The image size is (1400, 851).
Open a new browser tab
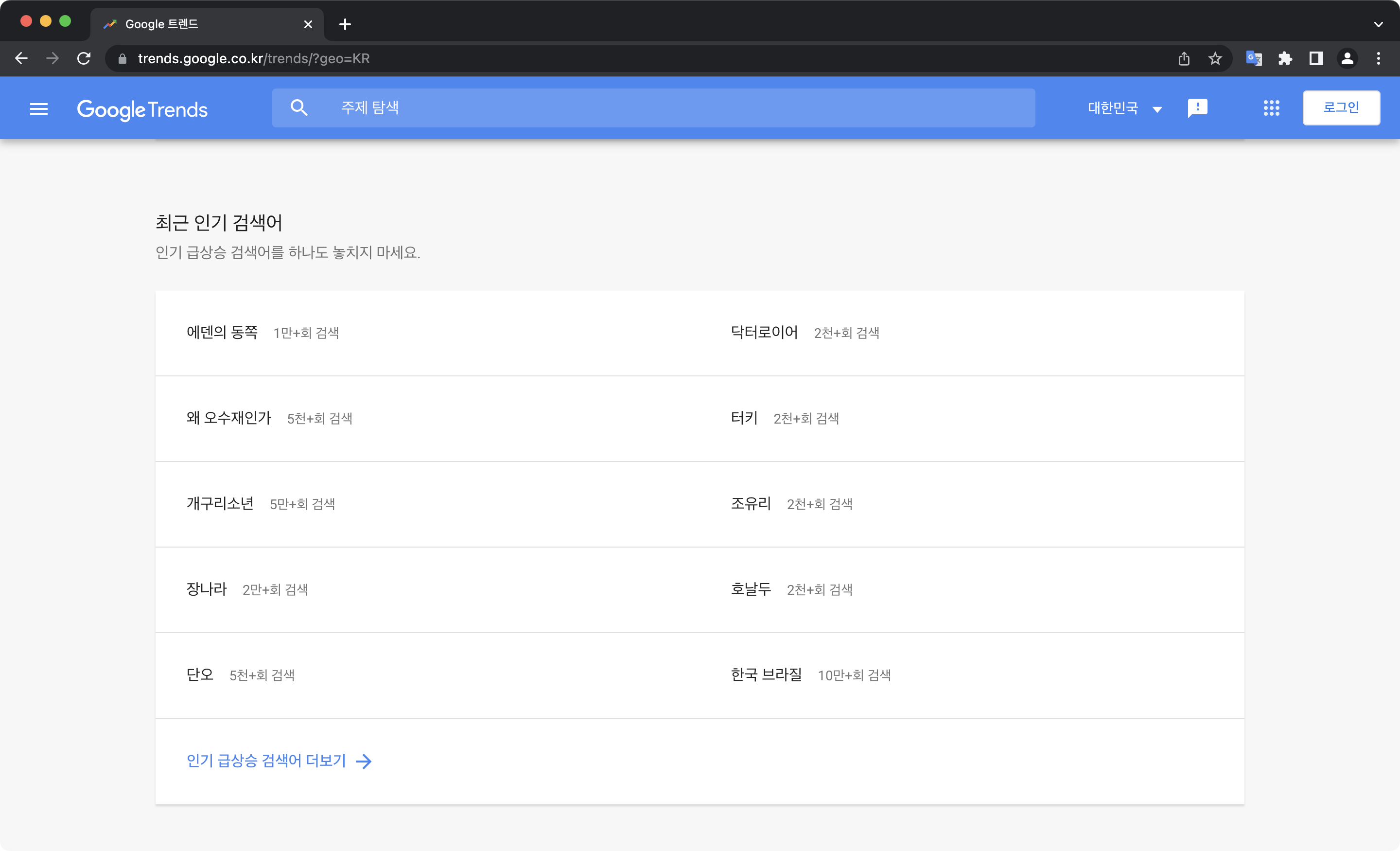click(x=344, y=24)
